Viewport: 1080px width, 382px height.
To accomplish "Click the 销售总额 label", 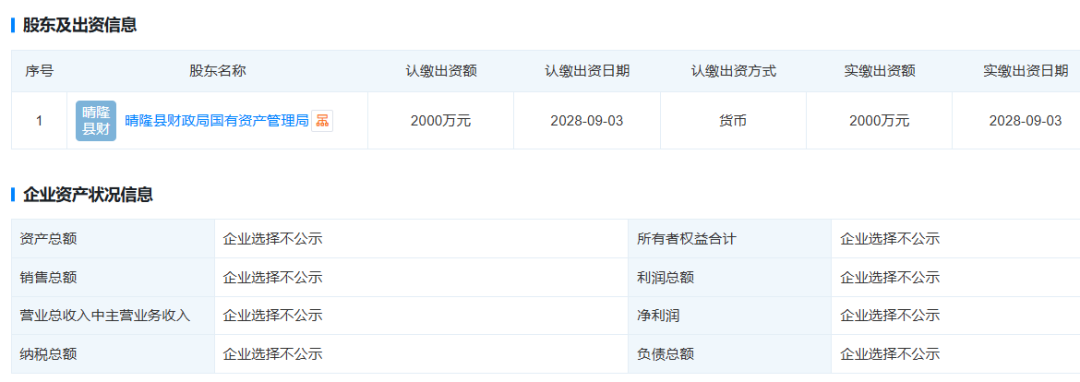I will [48, 277].
